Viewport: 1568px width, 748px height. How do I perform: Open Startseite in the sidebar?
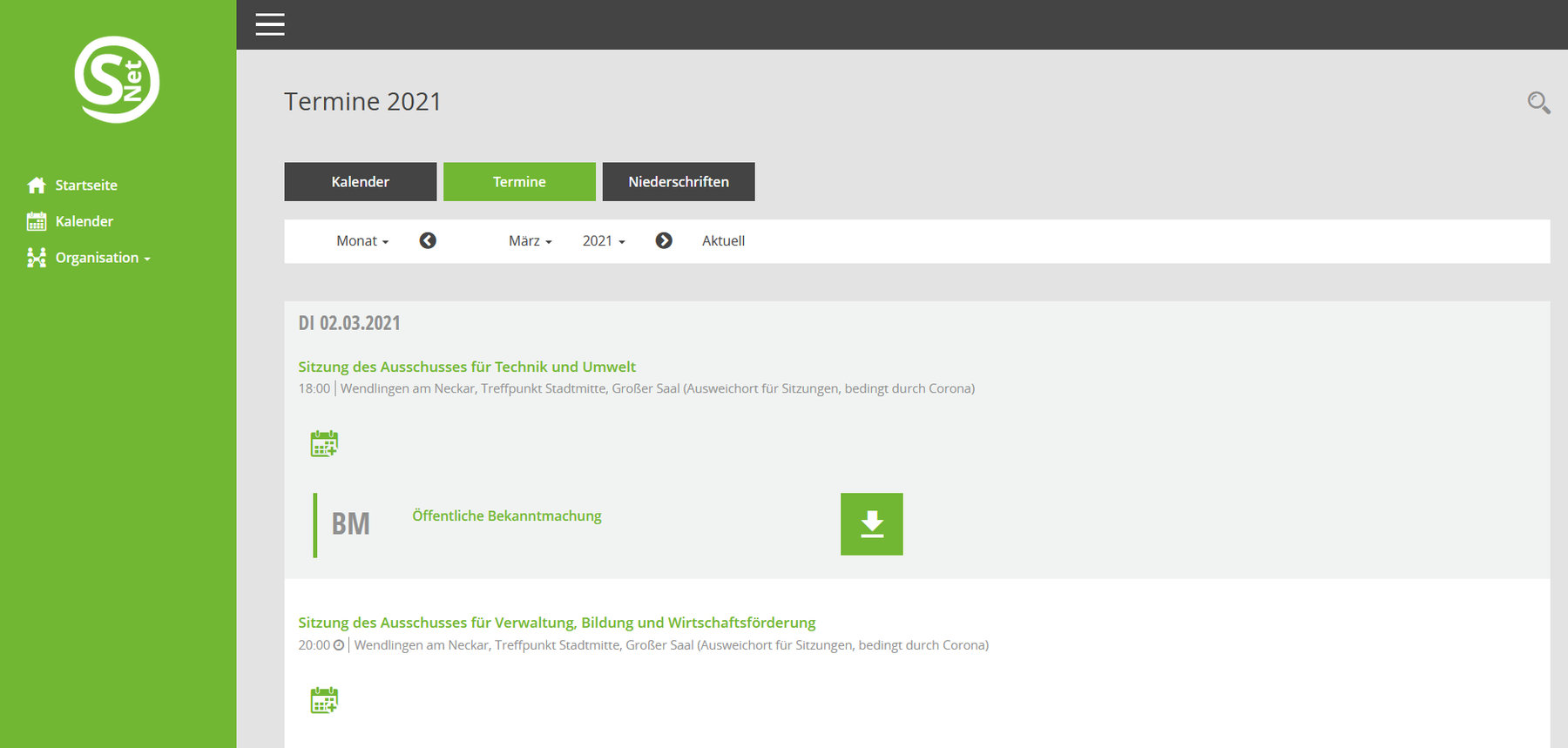(x=86, y=185)
